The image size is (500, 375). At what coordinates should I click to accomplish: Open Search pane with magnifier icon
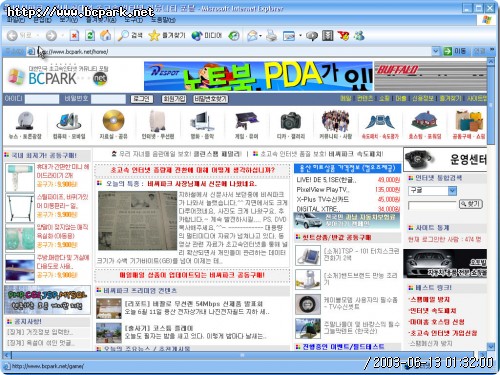[130, 35]
